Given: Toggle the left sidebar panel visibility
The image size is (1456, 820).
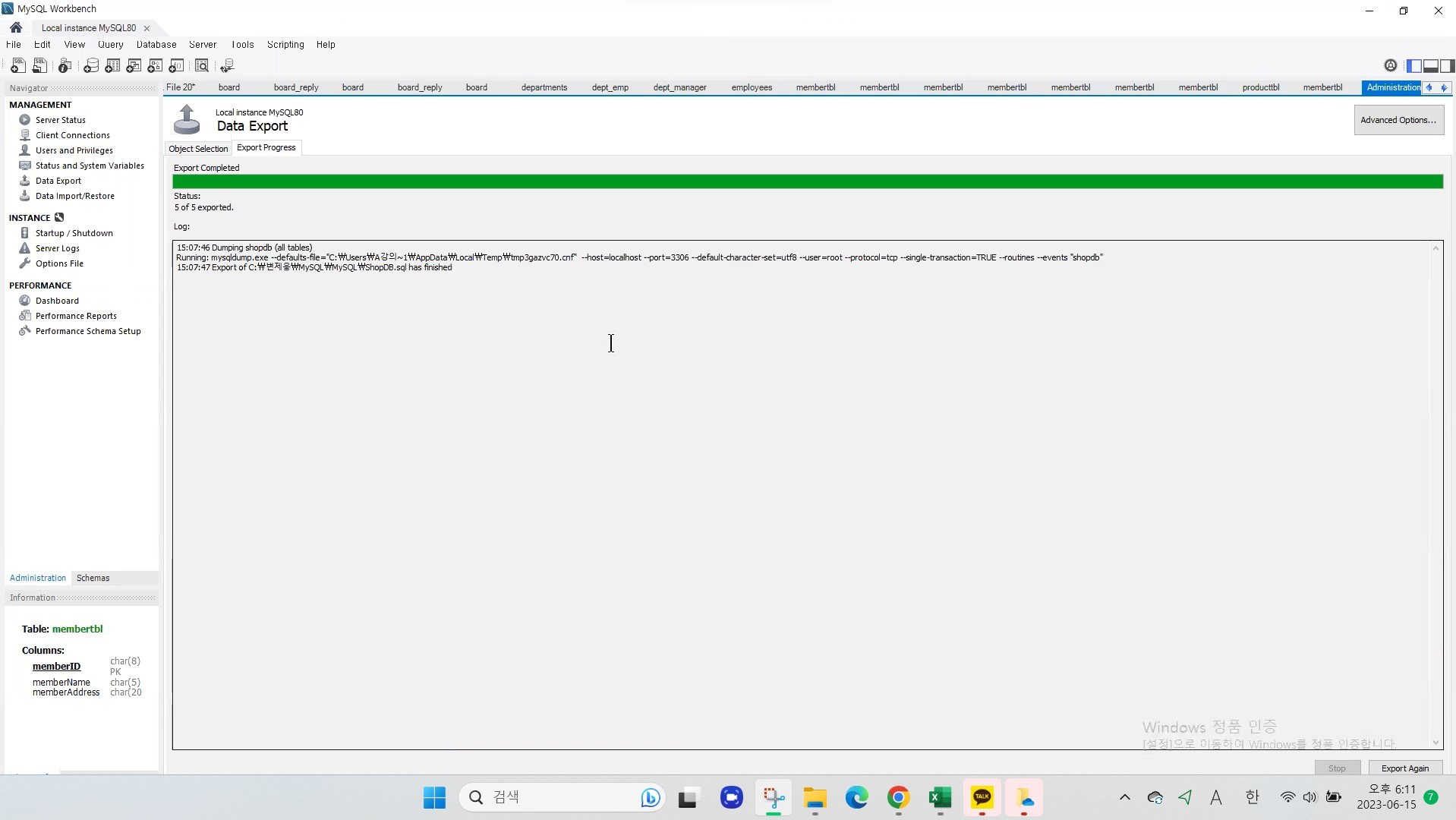Looking at the screenshot, I should (x=1414, y=66).
